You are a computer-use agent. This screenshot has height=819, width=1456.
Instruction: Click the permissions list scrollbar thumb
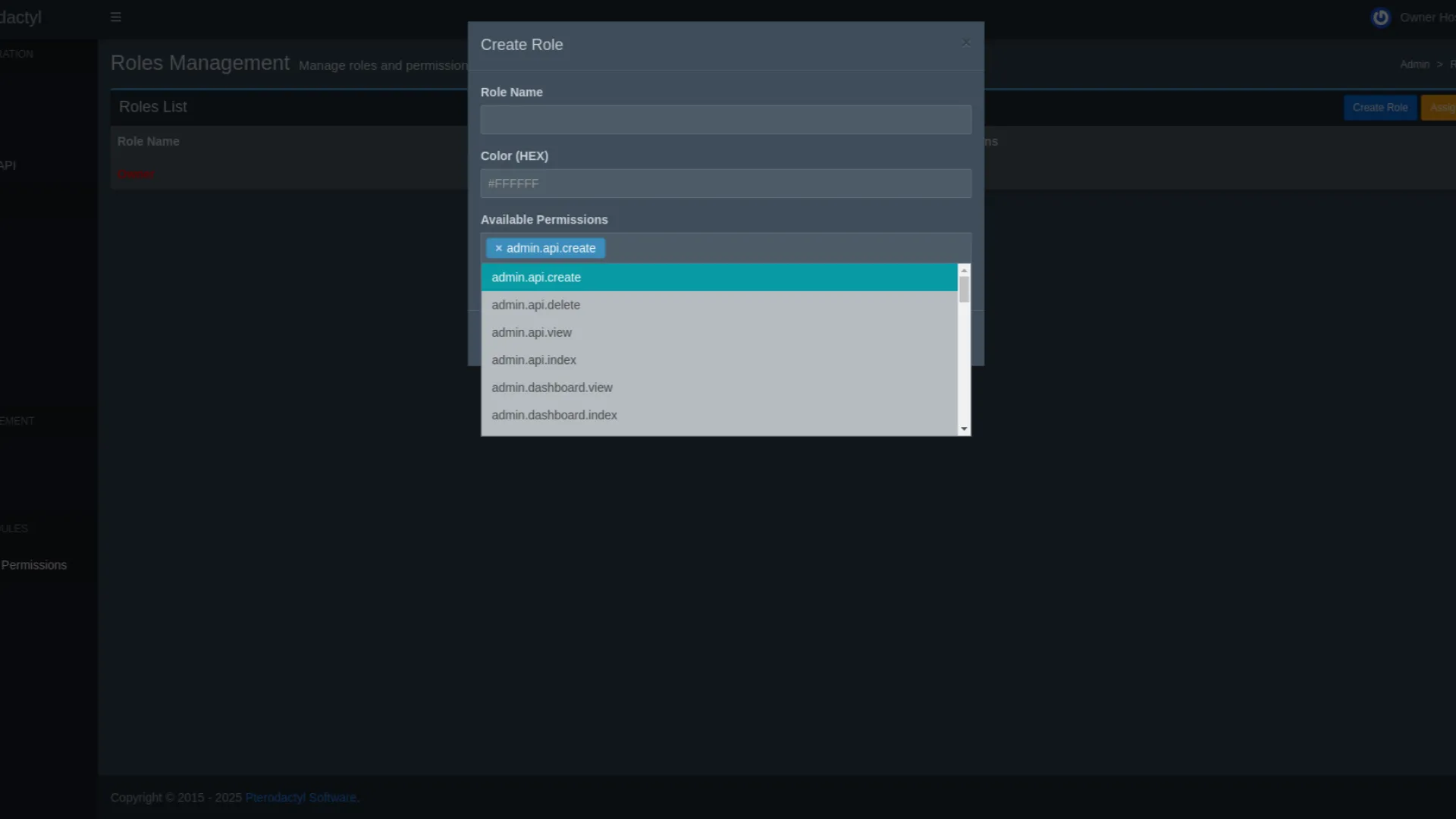[964, 290]
